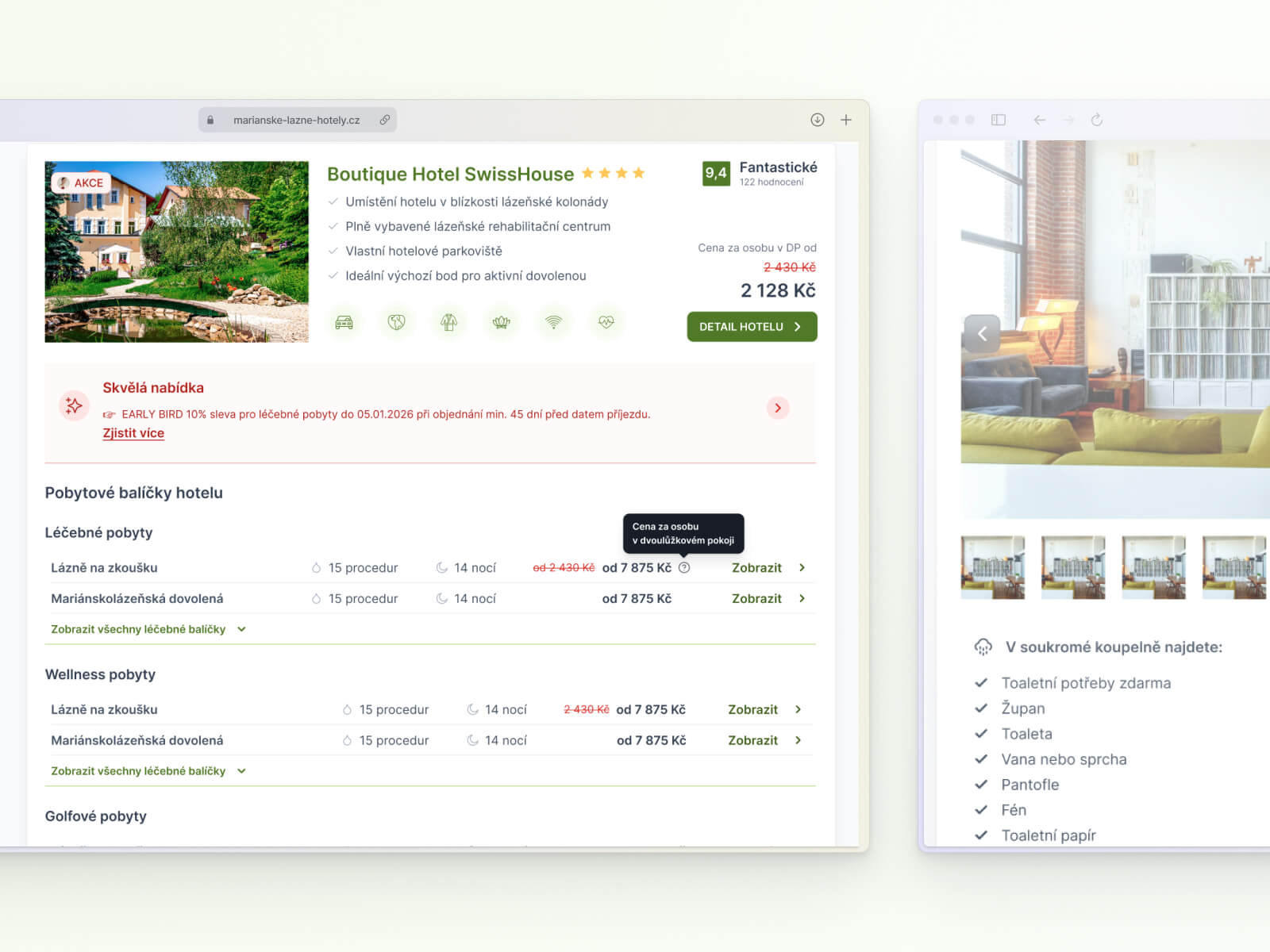Reload the page in the right browser window
The height and width of the screenshot is (952, 1270).
coord(1097,120)
